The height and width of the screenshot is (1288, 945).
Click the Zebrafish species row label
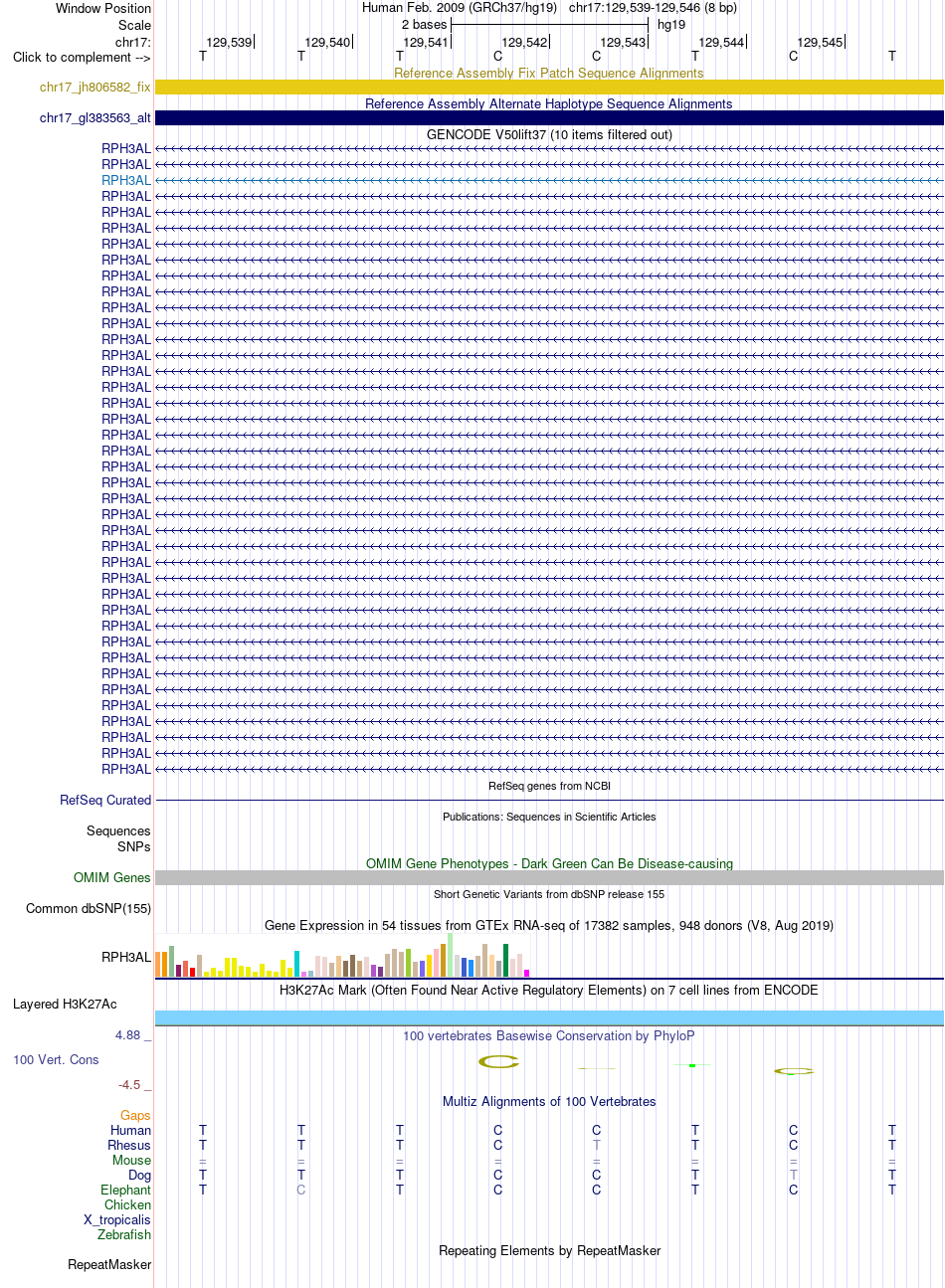124,1235
